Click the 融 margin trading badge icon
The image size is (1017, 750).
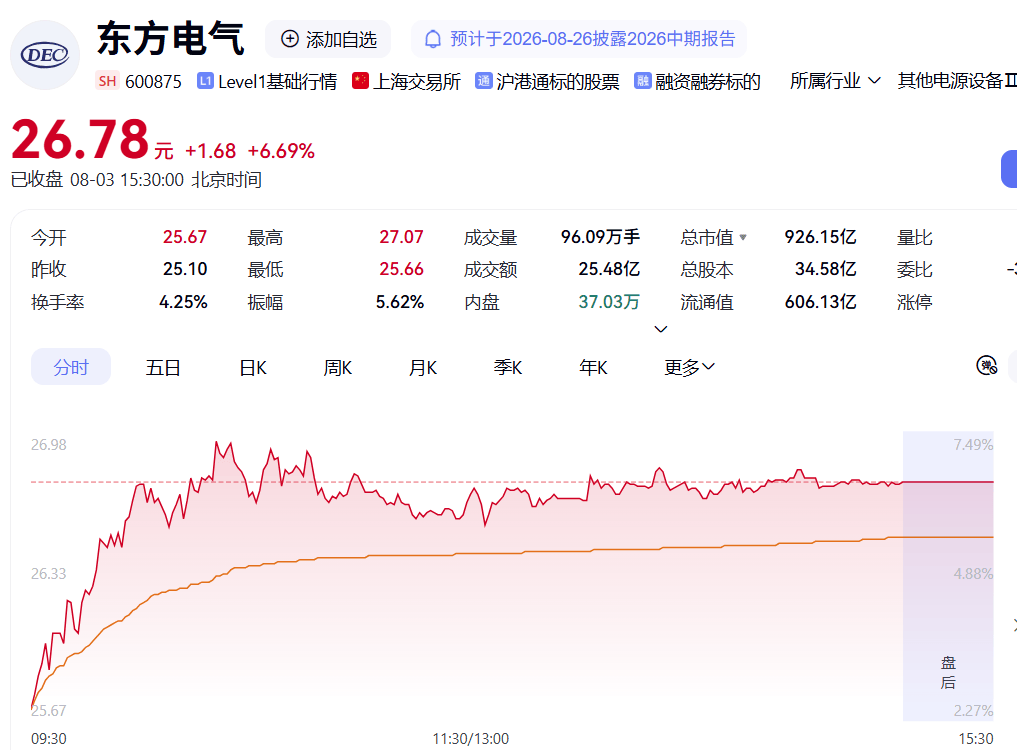[642, 80]
